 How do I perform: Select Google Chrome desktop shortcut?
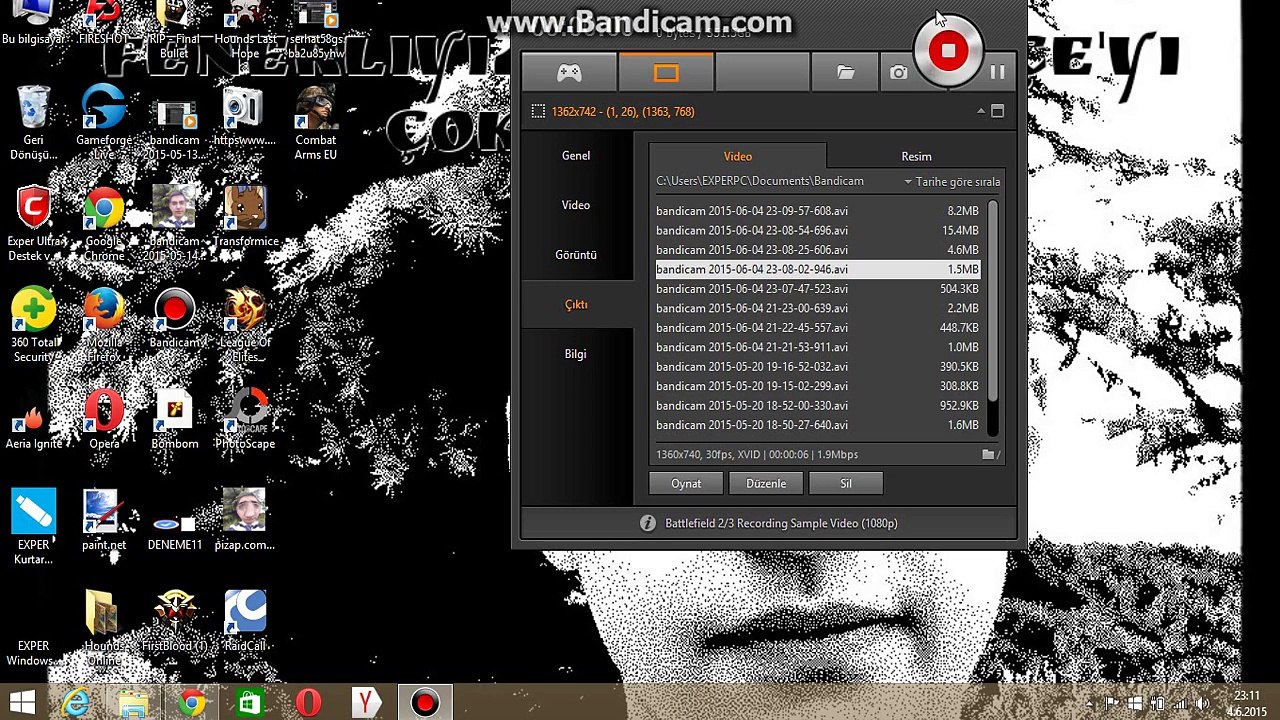104,224
